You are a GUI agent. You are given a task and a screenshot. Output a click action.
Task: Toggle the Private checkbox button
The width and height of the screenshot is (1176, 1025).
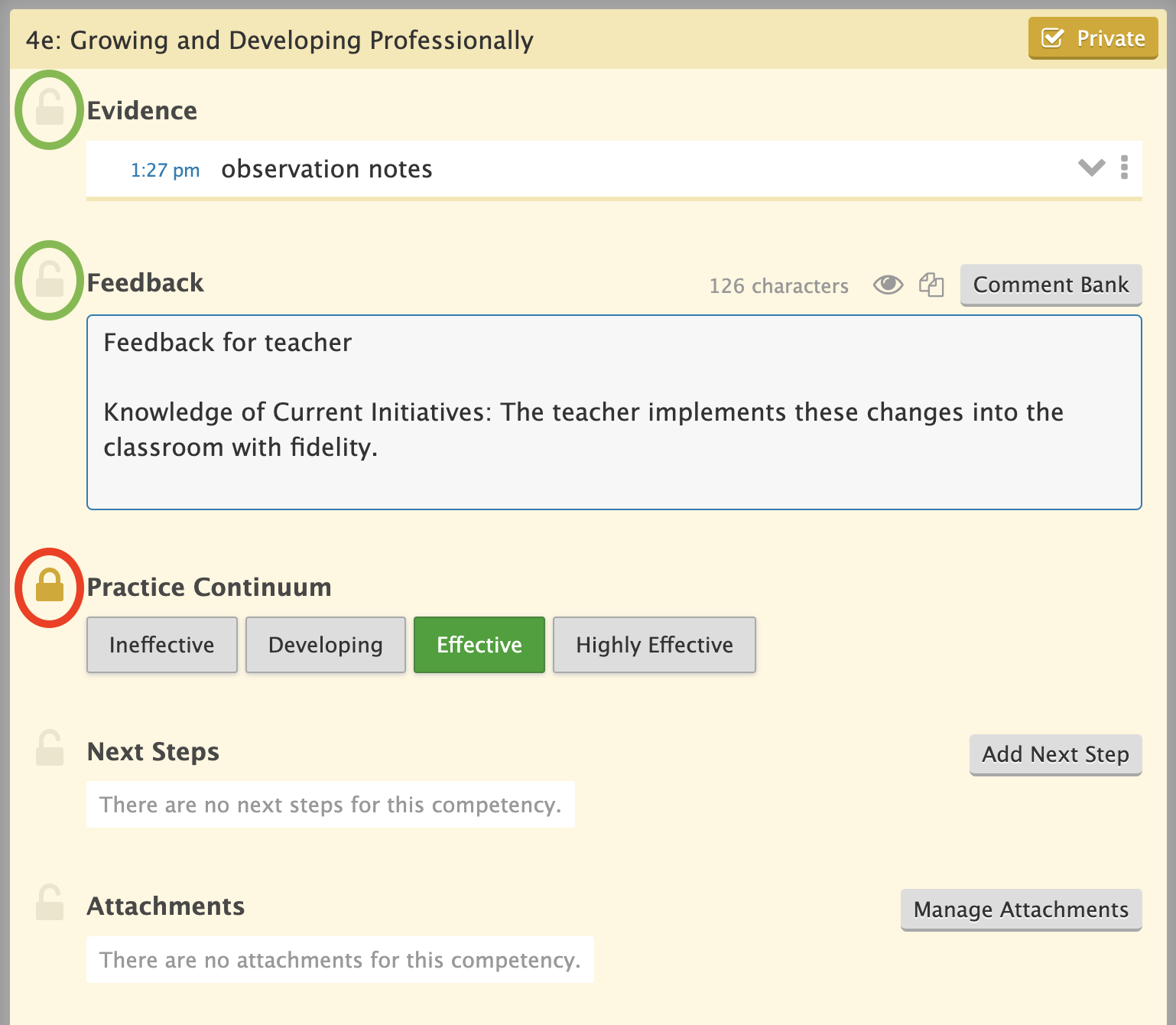[1093, 38]
